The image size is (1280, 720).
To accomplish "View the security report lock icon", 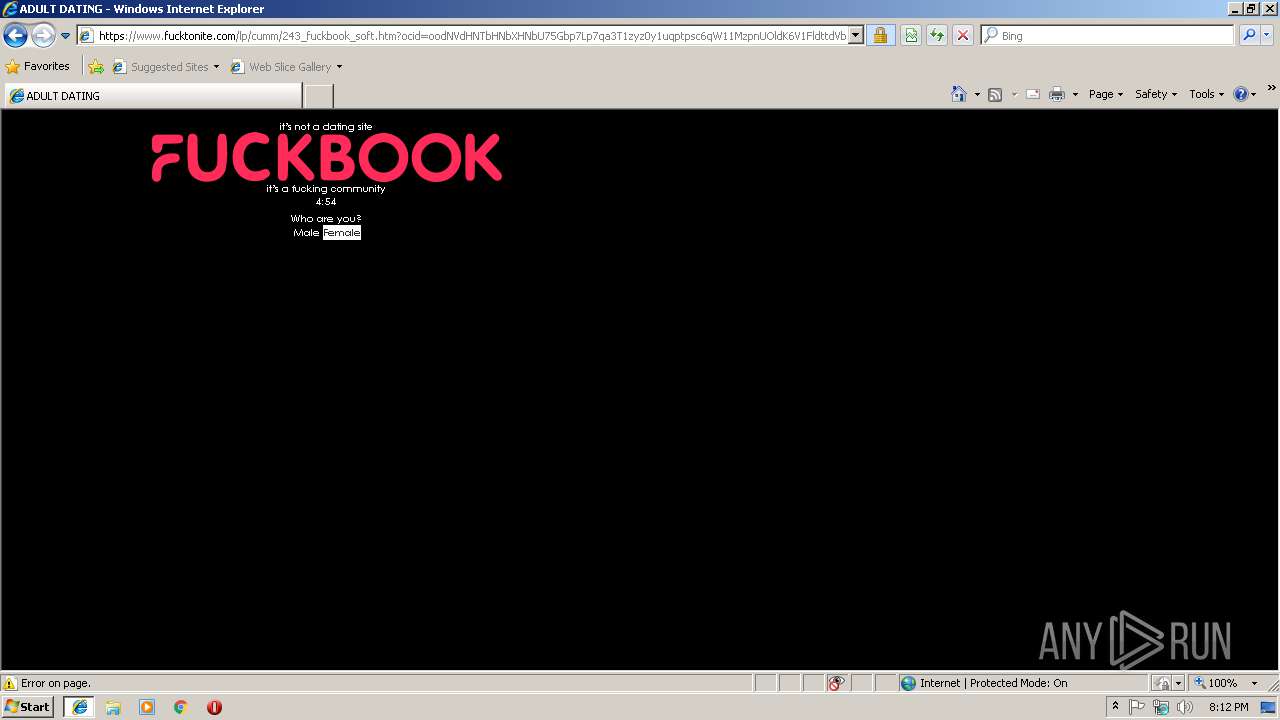I will click(x=880, y=36).
